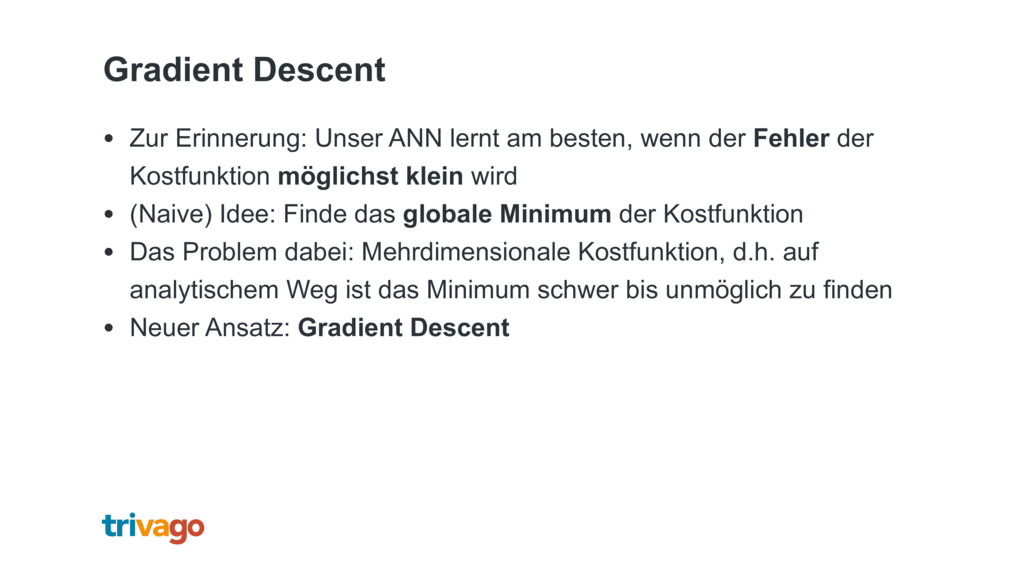Click the word Kostfunktion in first bullet's second line
1024x576 pixels.
[199, 176]
